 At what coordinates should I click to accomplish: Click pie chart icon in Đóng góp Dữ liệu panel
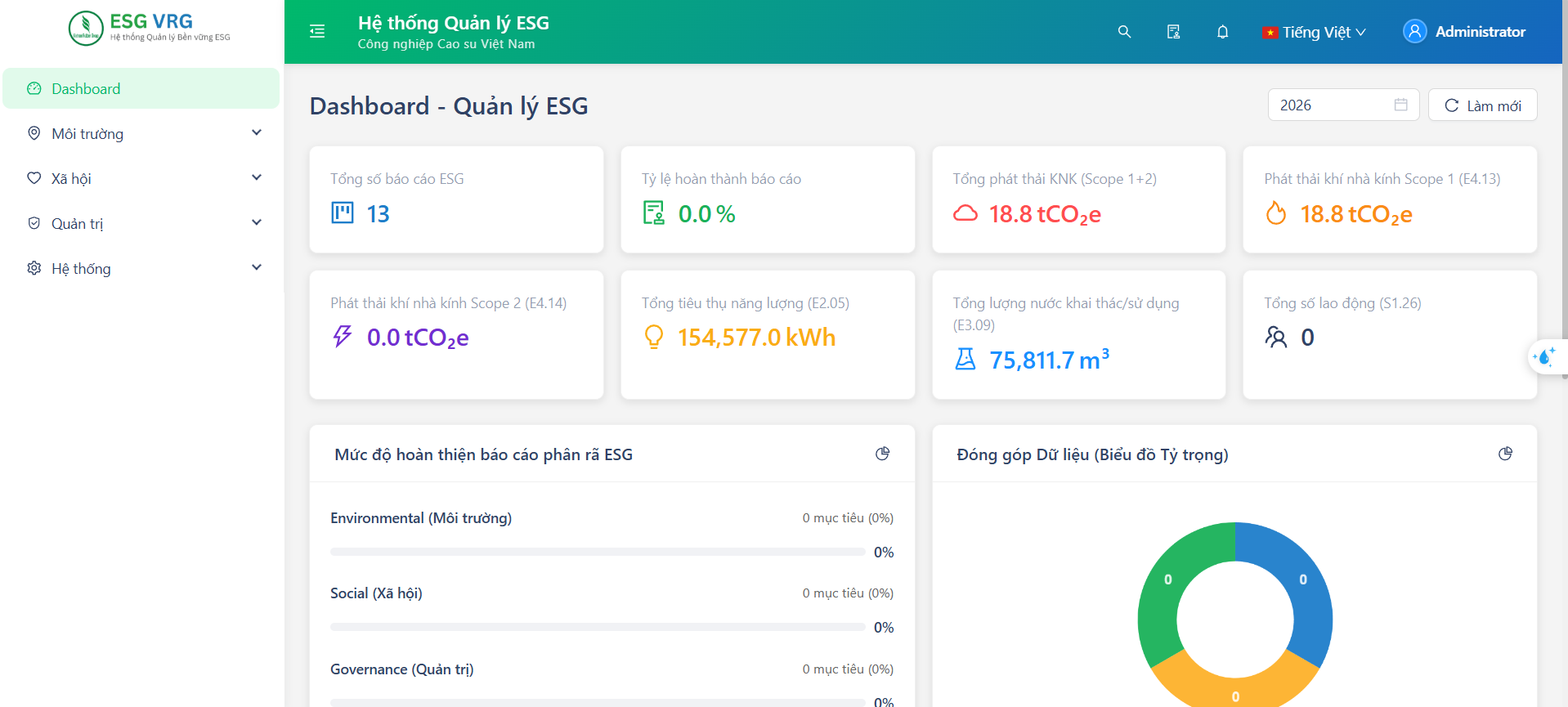coord(1505,454)
